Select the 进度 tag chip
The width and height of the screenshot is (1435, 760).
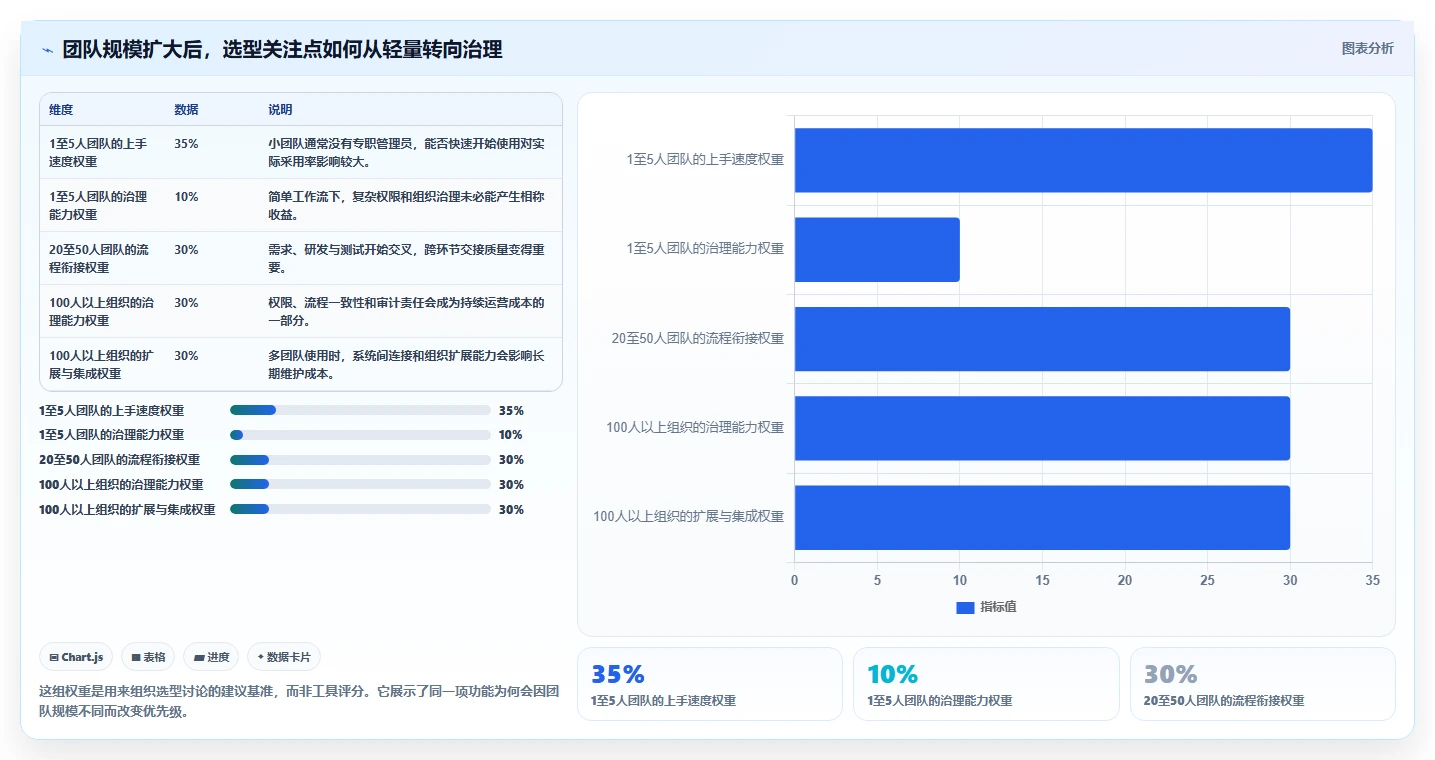211,657
